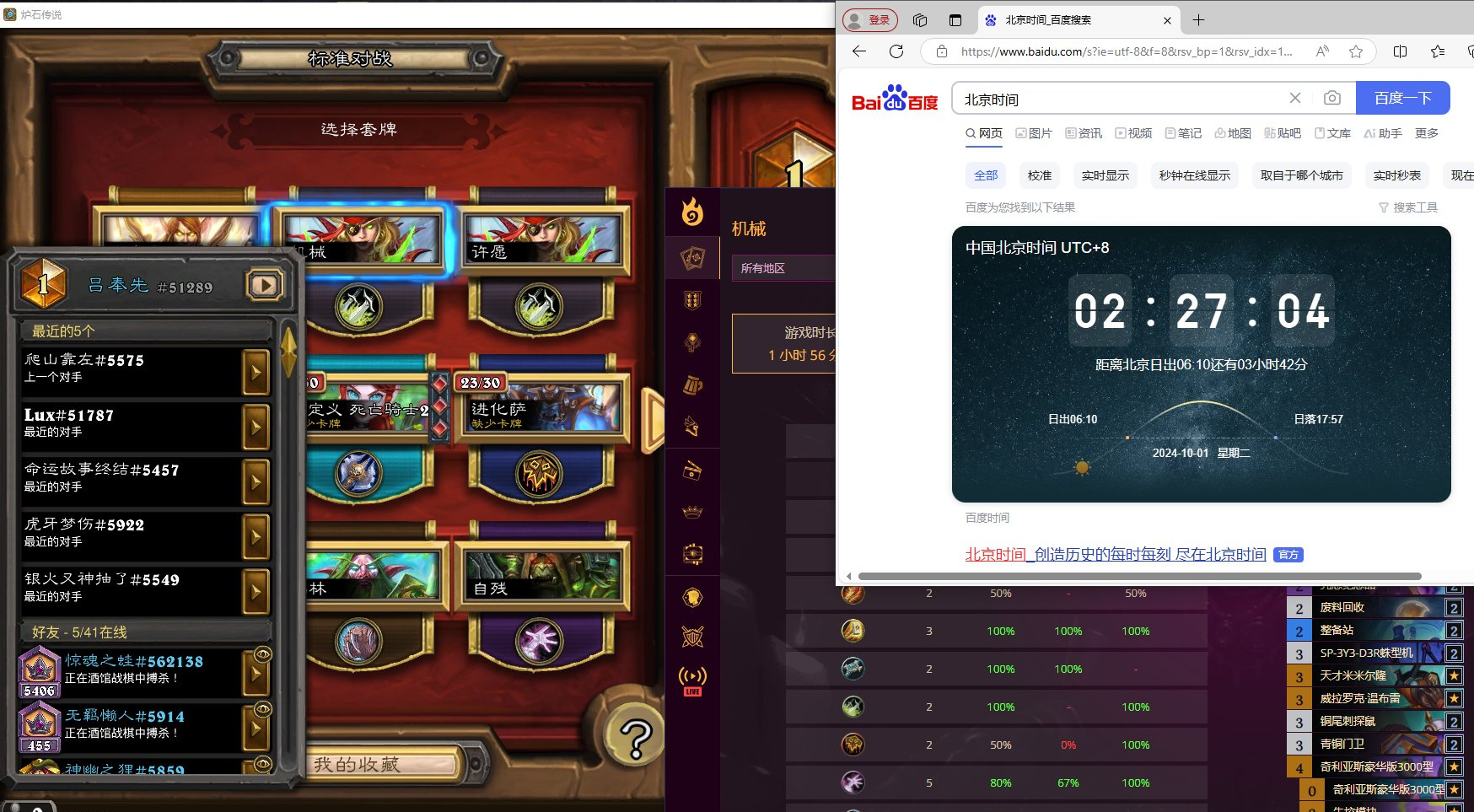Screen dimensions: 1474x812
Task: Select the 秒钟在线显示 filter chip
Action: 1194,175
